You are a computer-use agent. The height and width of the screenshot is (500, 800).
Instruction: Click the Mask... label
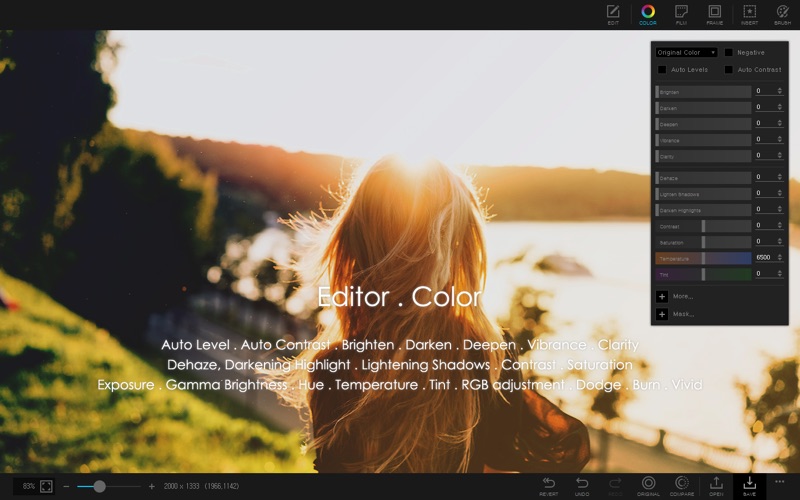683,314
